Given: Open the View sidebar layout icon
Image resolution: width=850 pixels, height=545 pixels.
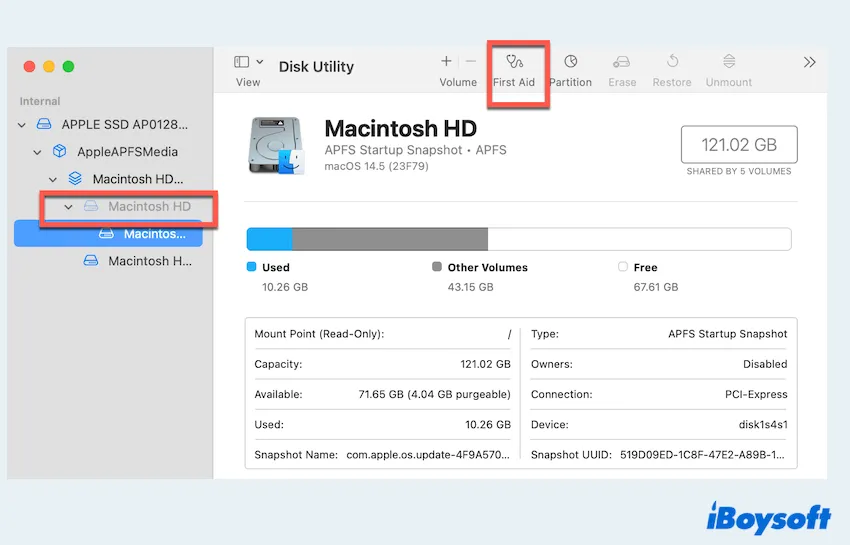Looking at the screenshot, I should (x=241, y=62).
